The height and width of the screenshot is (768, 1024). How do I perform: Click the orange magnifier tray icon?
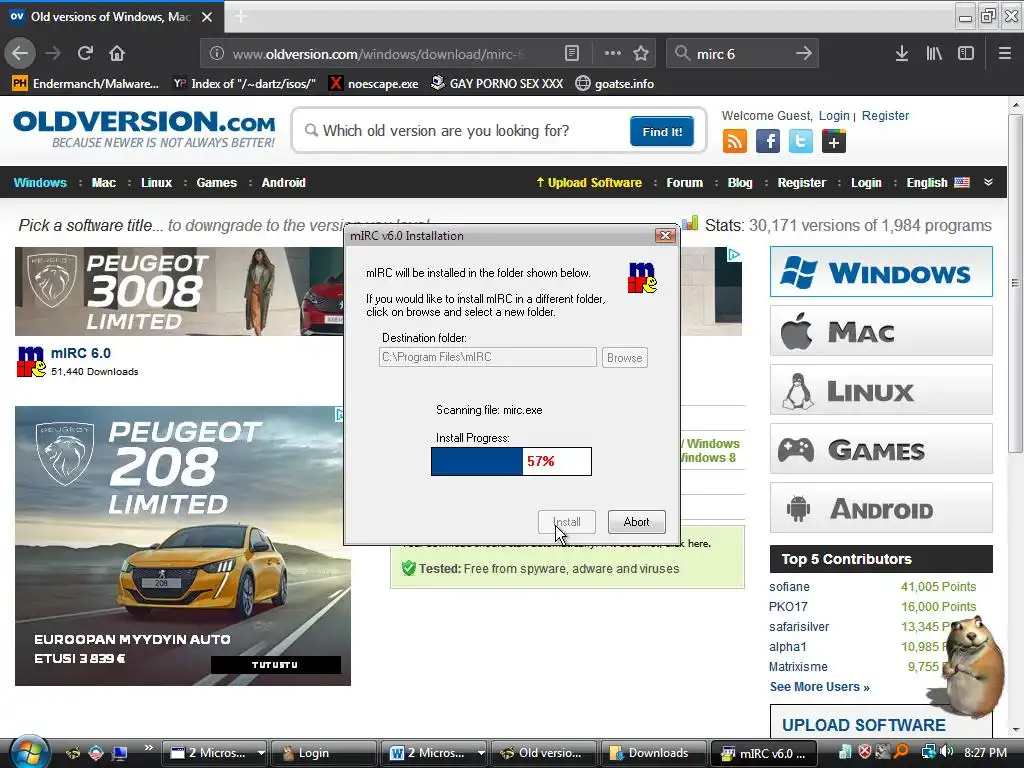pyautogui.click(x=901, y=752)
